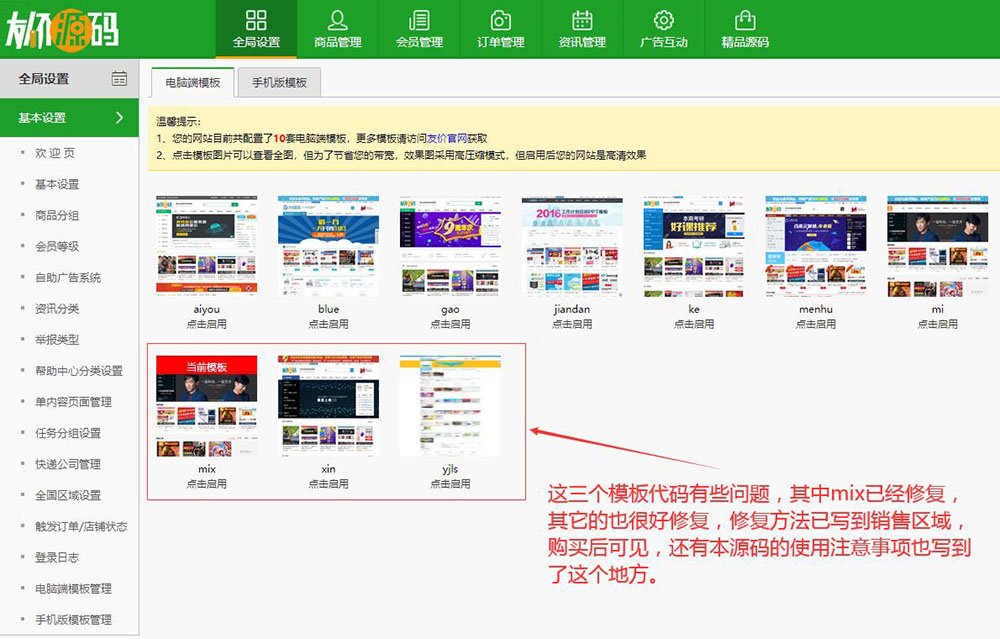Screen dimensions: 1000x639
Task: Click 点击启用 under gao template
Action: [x=450, y=324]
